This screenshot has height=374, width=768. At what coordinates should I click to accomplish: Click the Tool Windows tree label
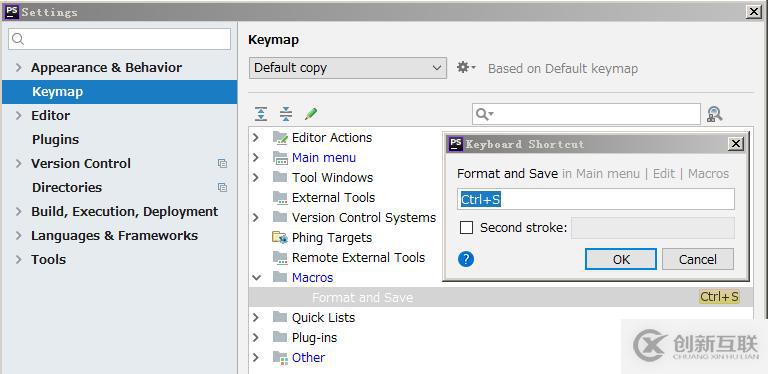[332, 177]
